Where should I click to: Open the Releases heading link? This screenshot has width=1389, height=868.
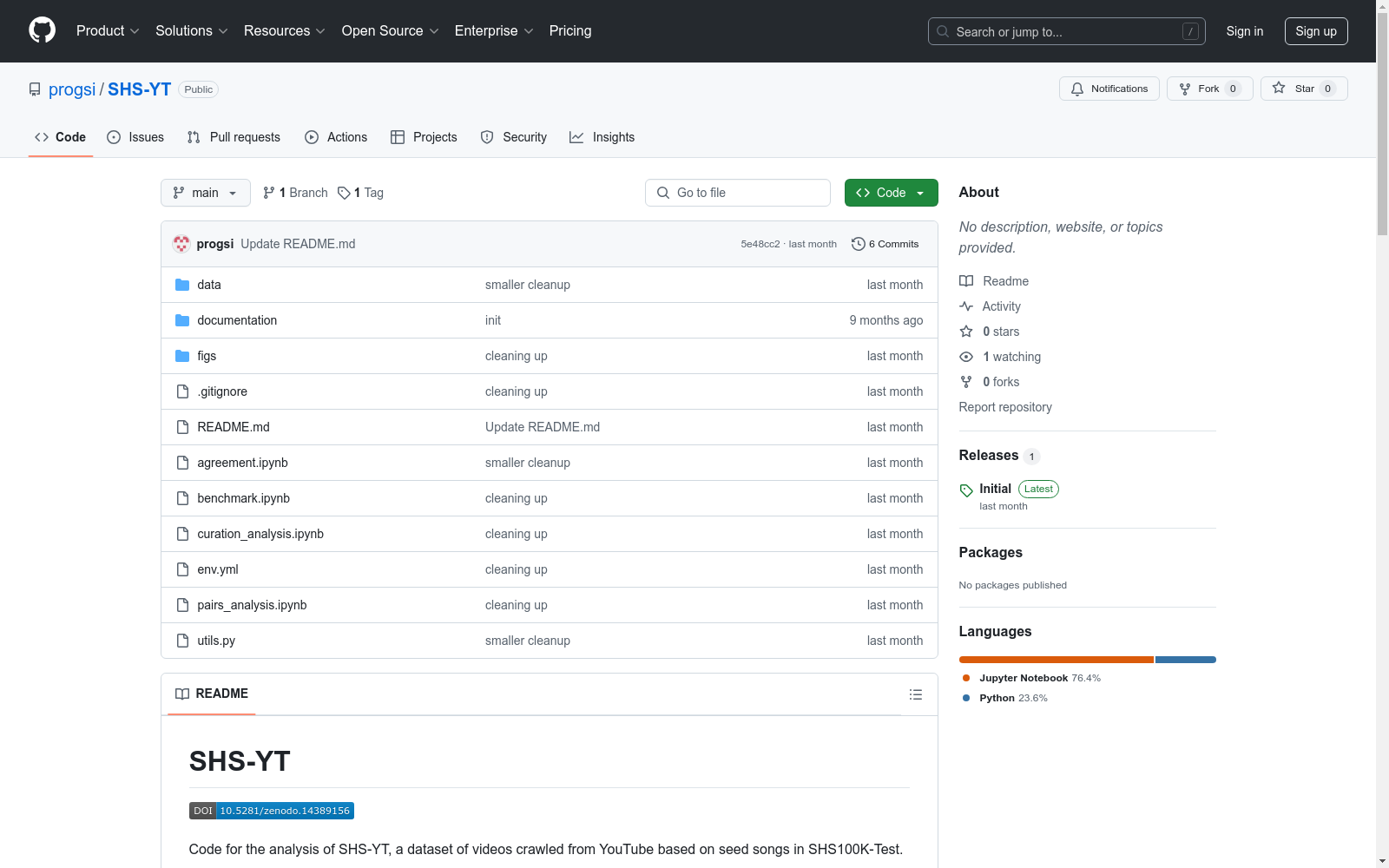point(989,456)
